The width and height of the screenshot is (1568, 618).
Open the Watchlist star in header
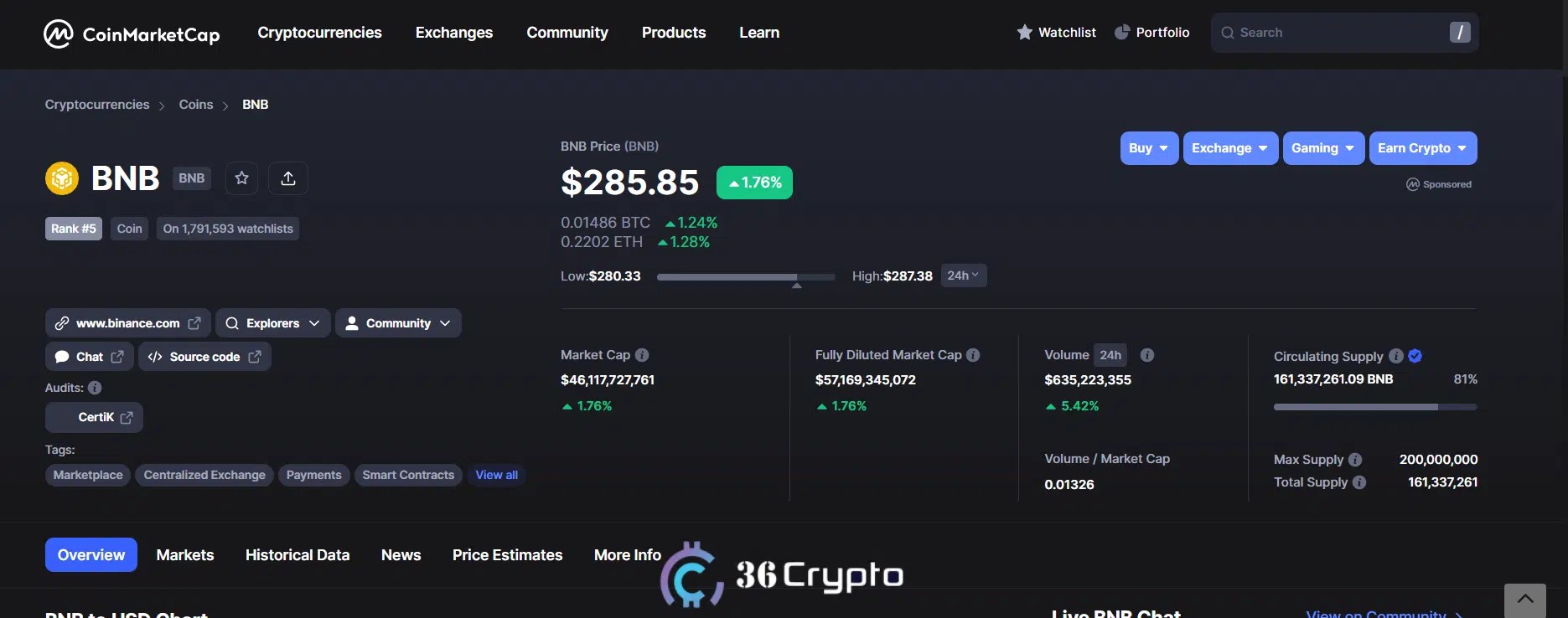[x=1025, y=33]
